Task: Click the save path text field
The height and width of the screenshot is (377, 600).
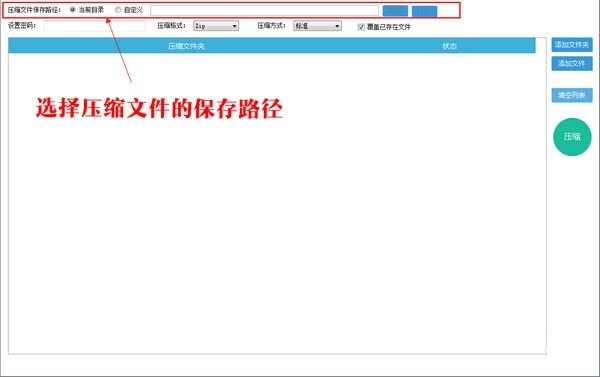Action: (264, 11)
